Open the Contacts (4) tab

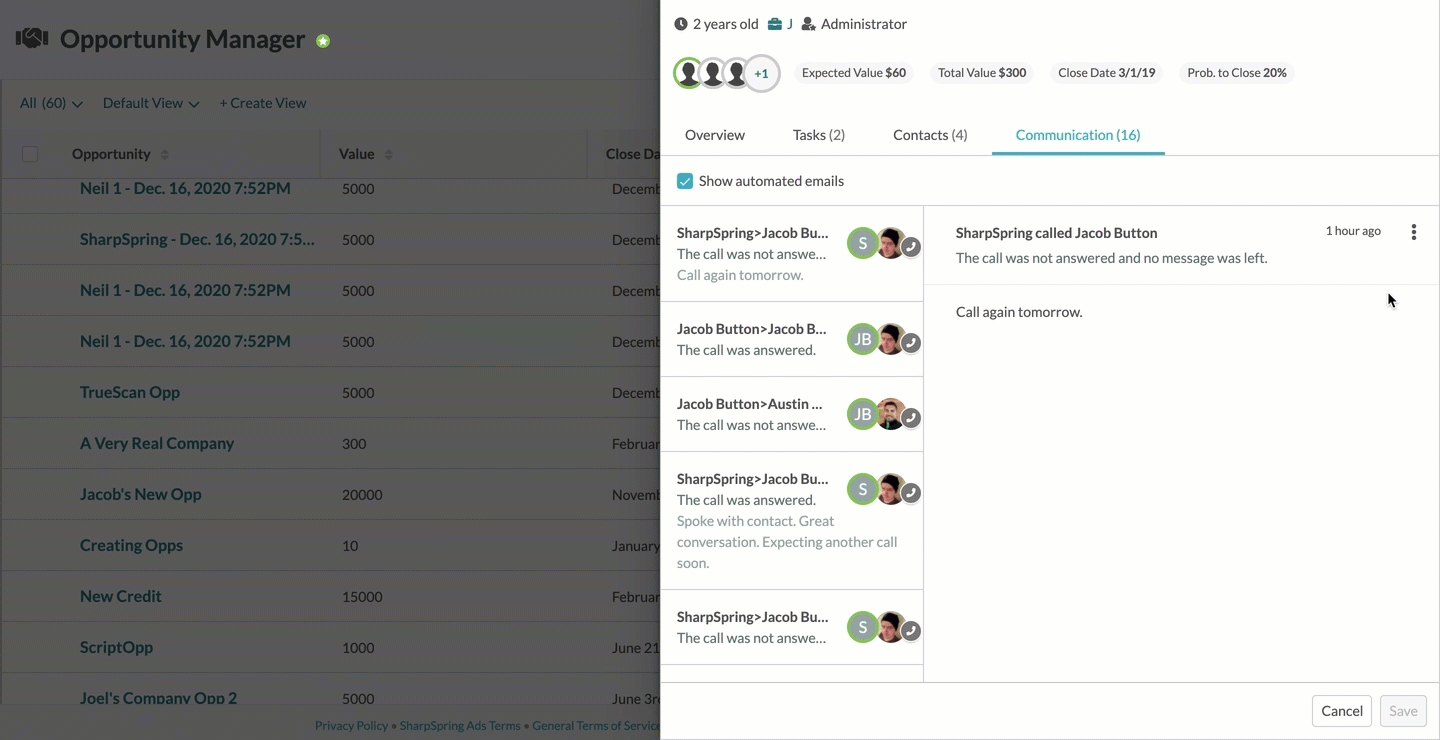coord(930,135)
